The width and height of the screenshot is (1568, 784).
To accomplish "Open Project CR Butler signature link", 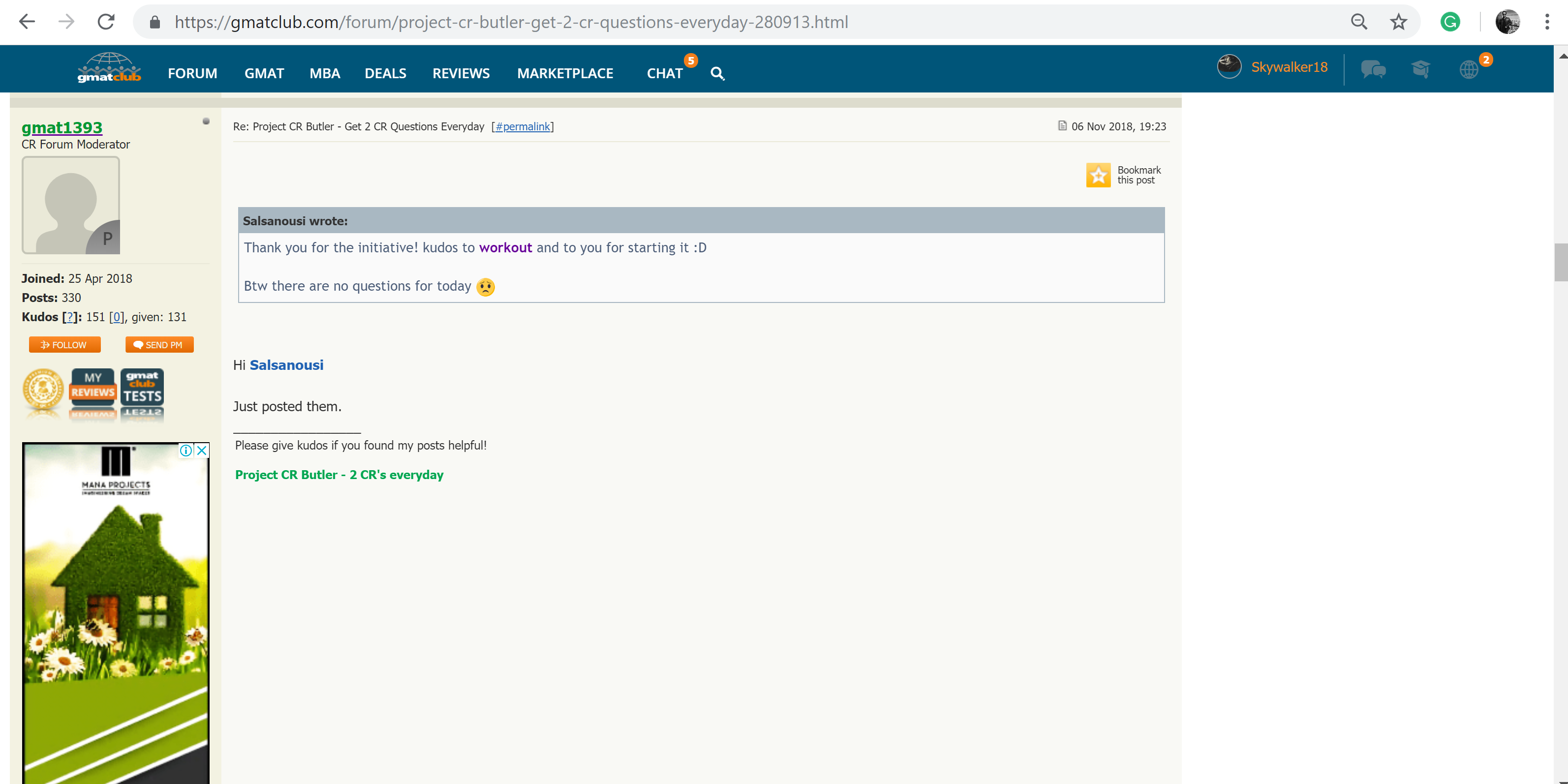I will 339,475.
